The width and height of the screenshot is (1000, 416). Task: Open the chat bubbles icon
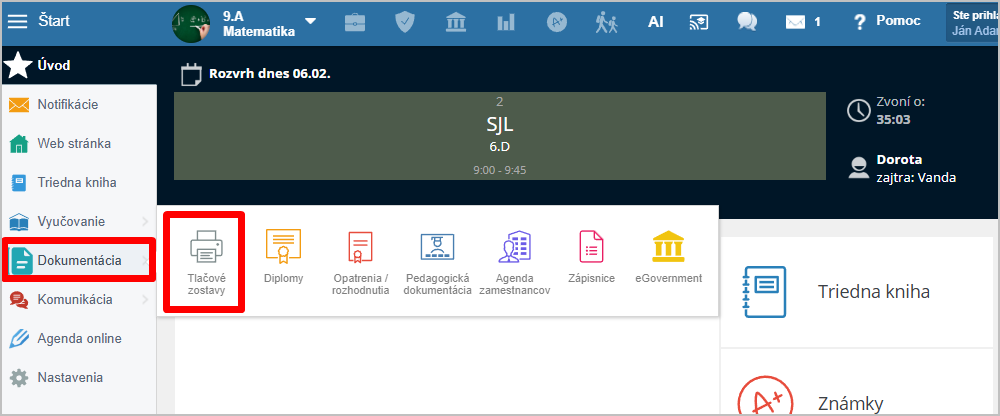(x=746, y=21)
